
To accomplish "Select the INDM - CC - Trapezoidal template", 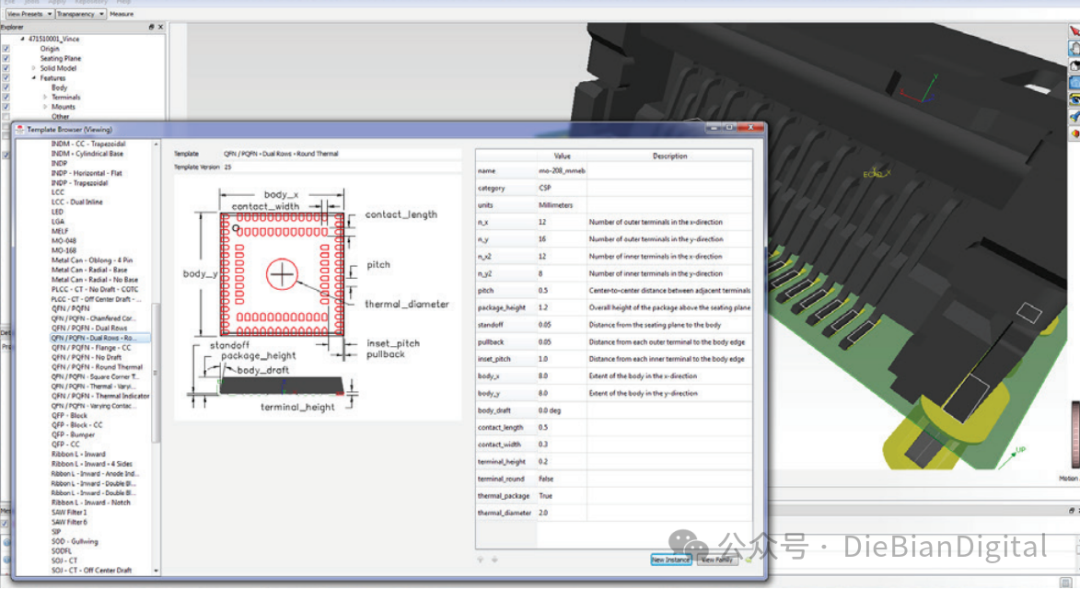I will (88, 144).
